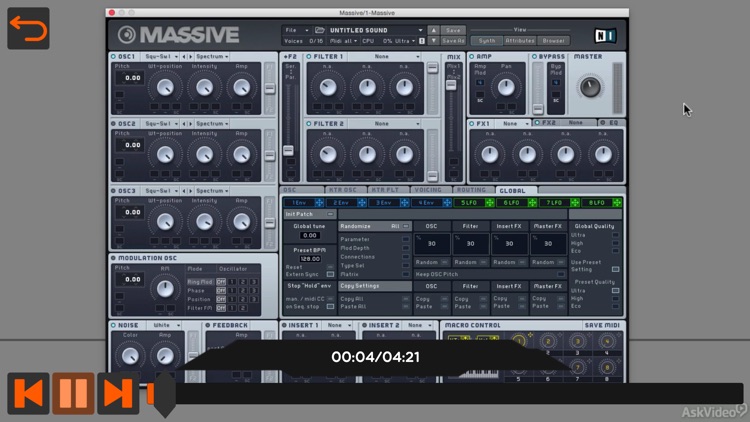750x422 pixels.
Task: Skip to the next video
Action: [x=118, y=393]
